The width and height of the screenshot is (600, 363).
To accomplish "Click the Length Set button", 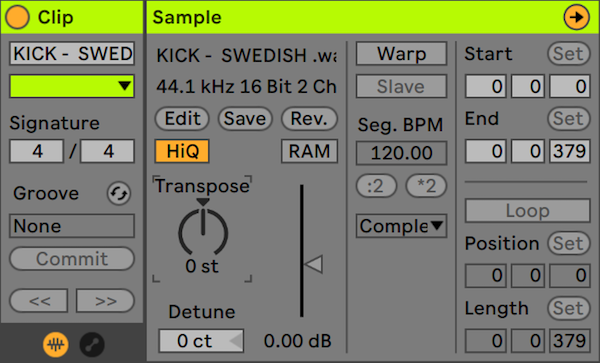I will (569, 308).
